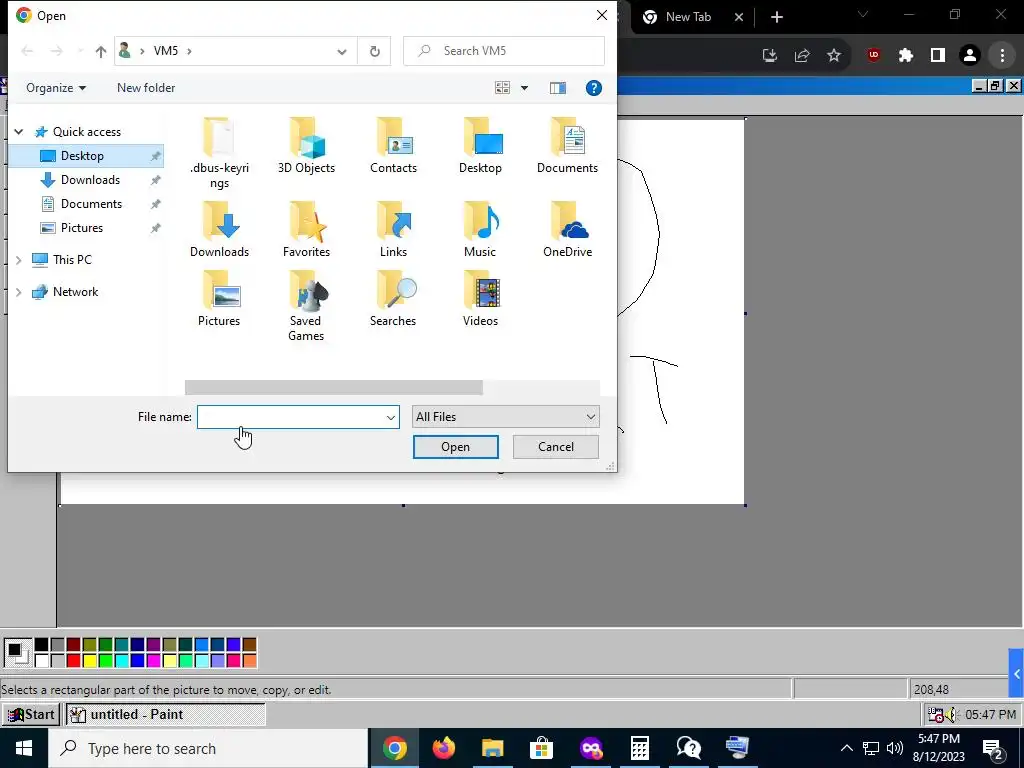The width and height of the screenshot is (1024, 768).
Task: Open Chrome's tab search chevron
Action: [x=863, y=15]
